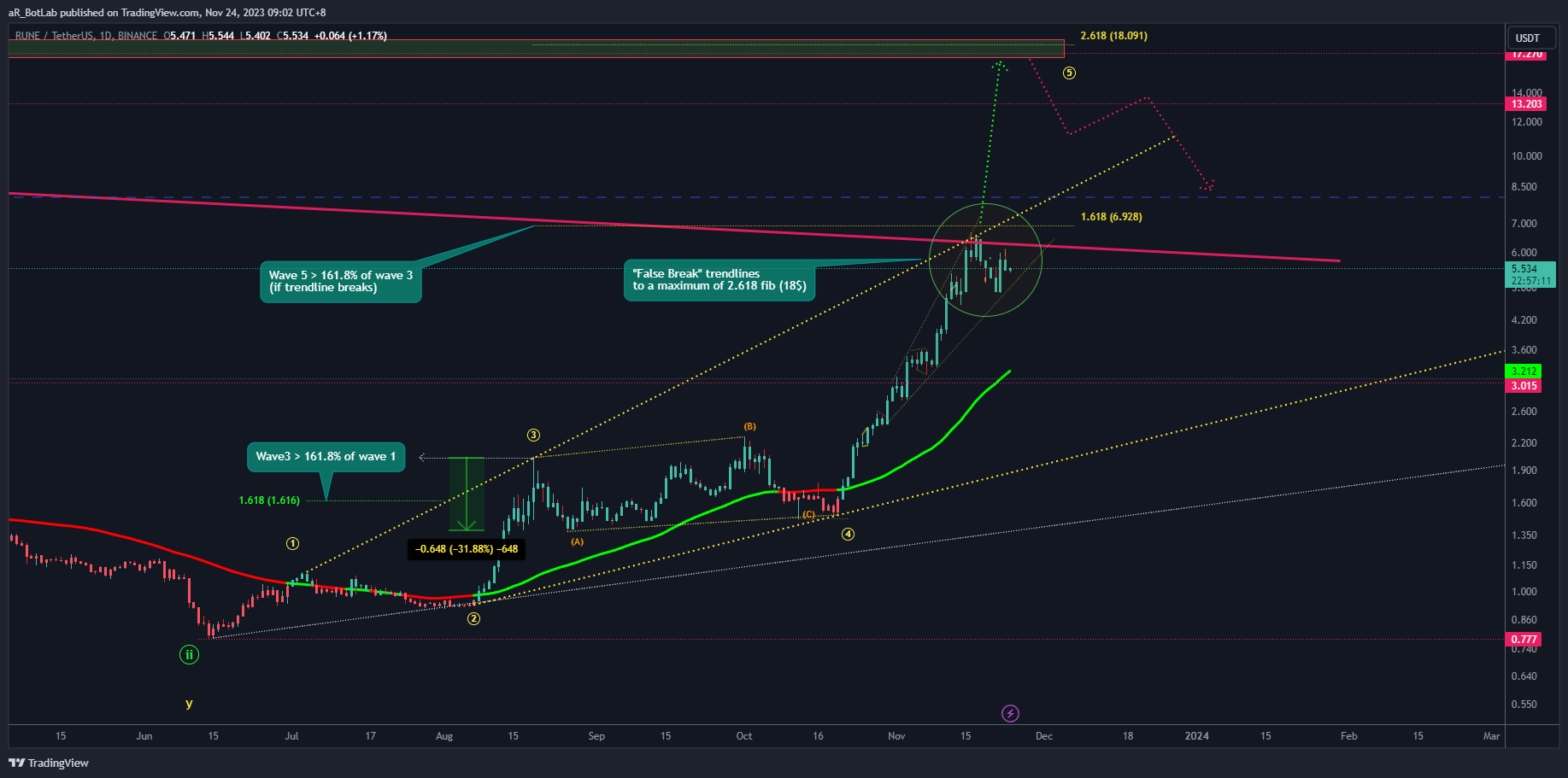
Task: Select the green circled ii wave label
Action: (189, 655)
